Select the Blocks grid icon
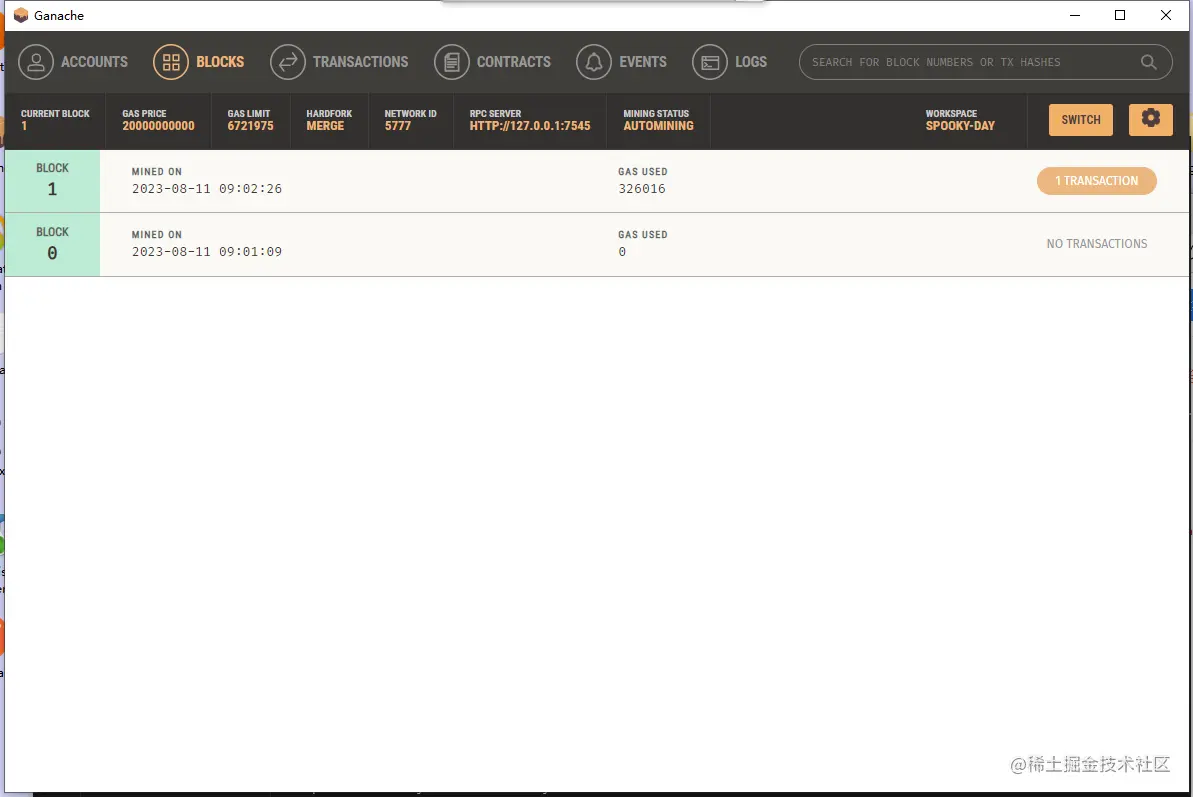Image resolution: width=1193 pixels, height=797 pixels. pyautogui.click(x=171, y=62)
